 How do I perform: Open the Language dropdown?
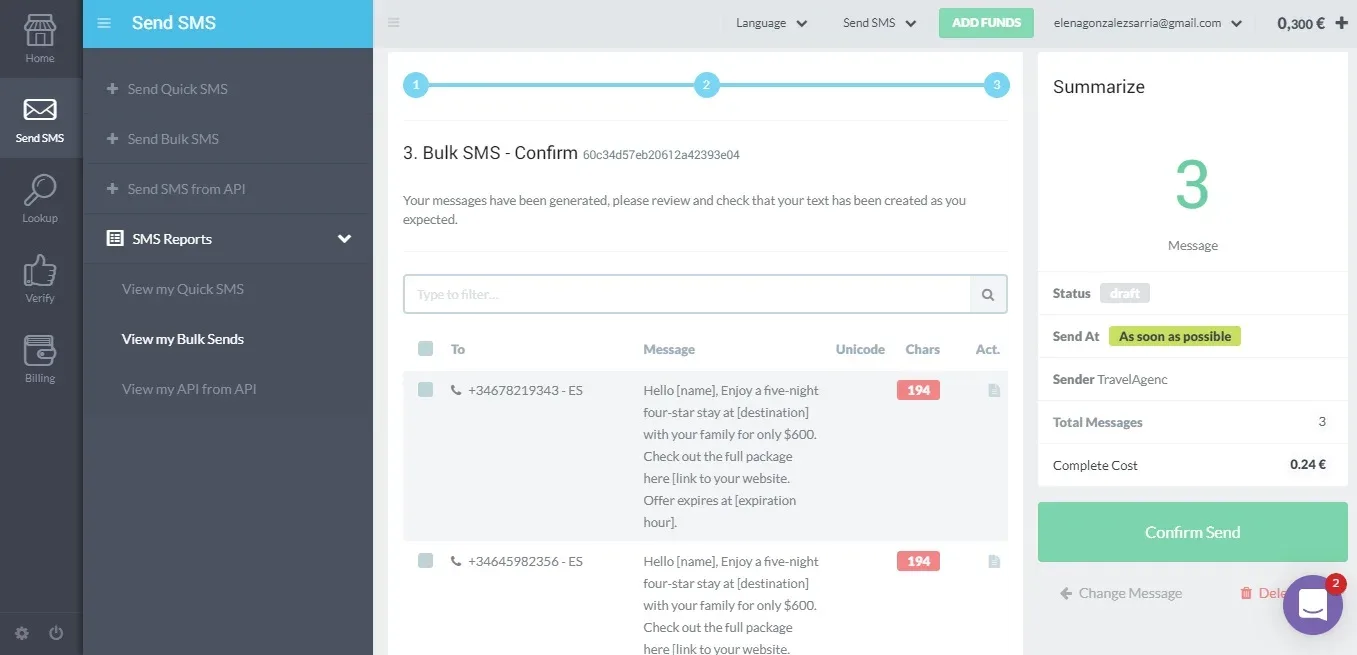pyautogui.click(x=771, y=23)
